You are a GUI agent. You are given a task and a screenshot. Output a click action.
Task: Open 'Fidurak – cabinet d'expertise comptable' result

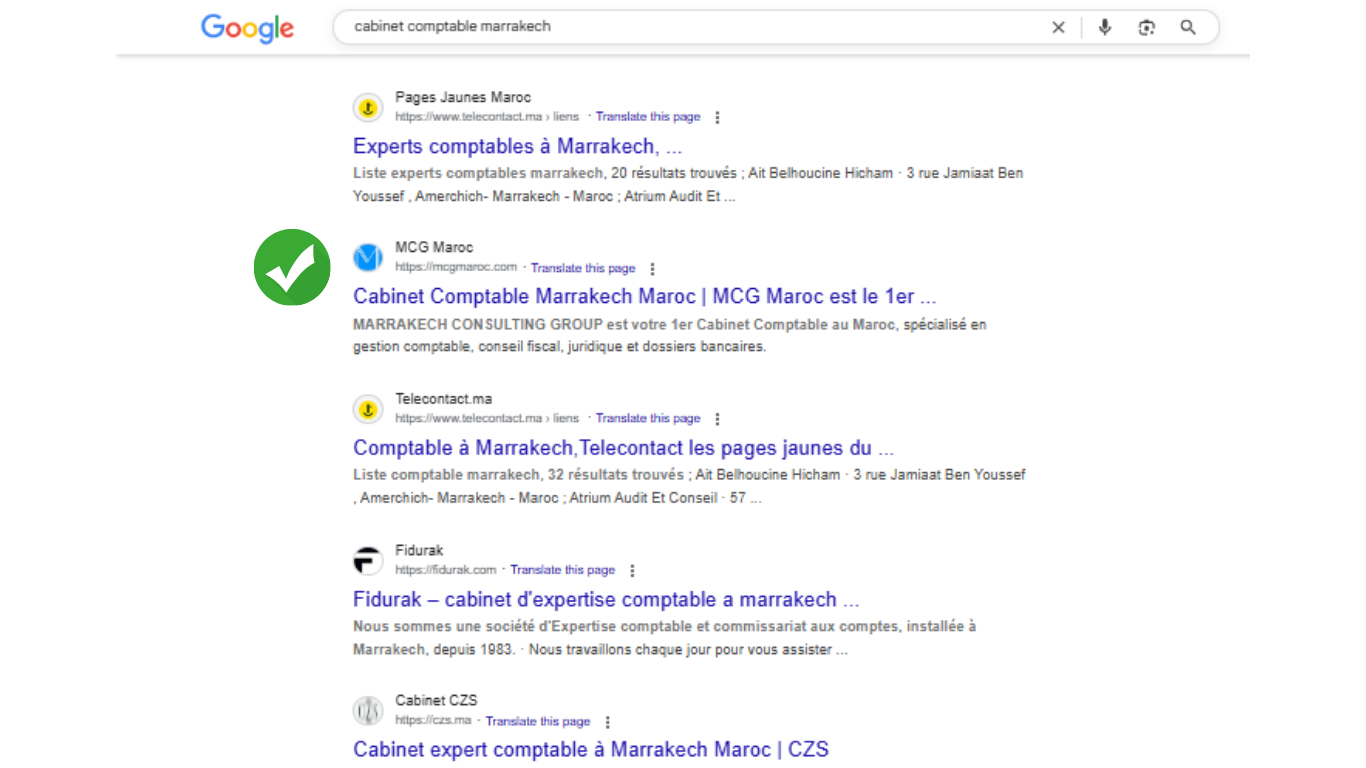click(606, 600)
